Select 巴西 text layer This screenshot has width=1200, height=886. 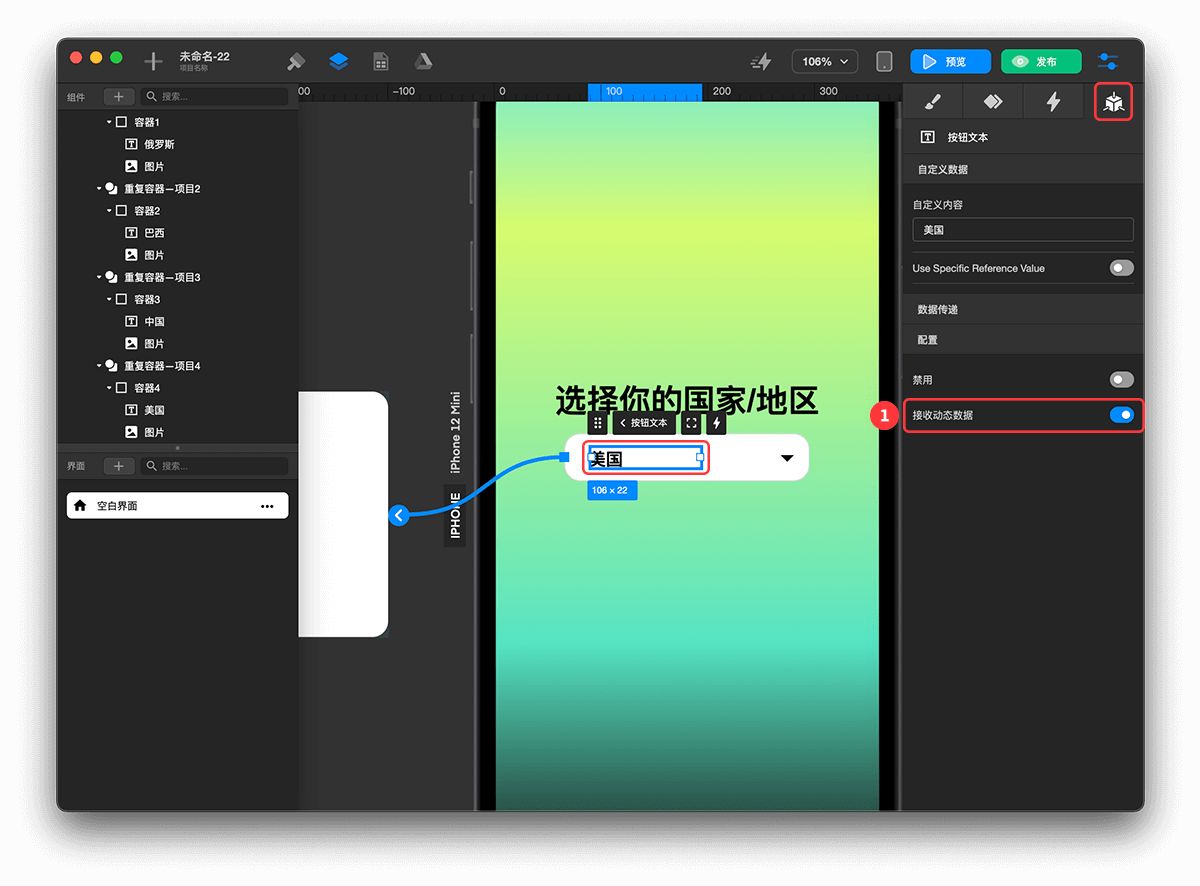tap(154, 233)
